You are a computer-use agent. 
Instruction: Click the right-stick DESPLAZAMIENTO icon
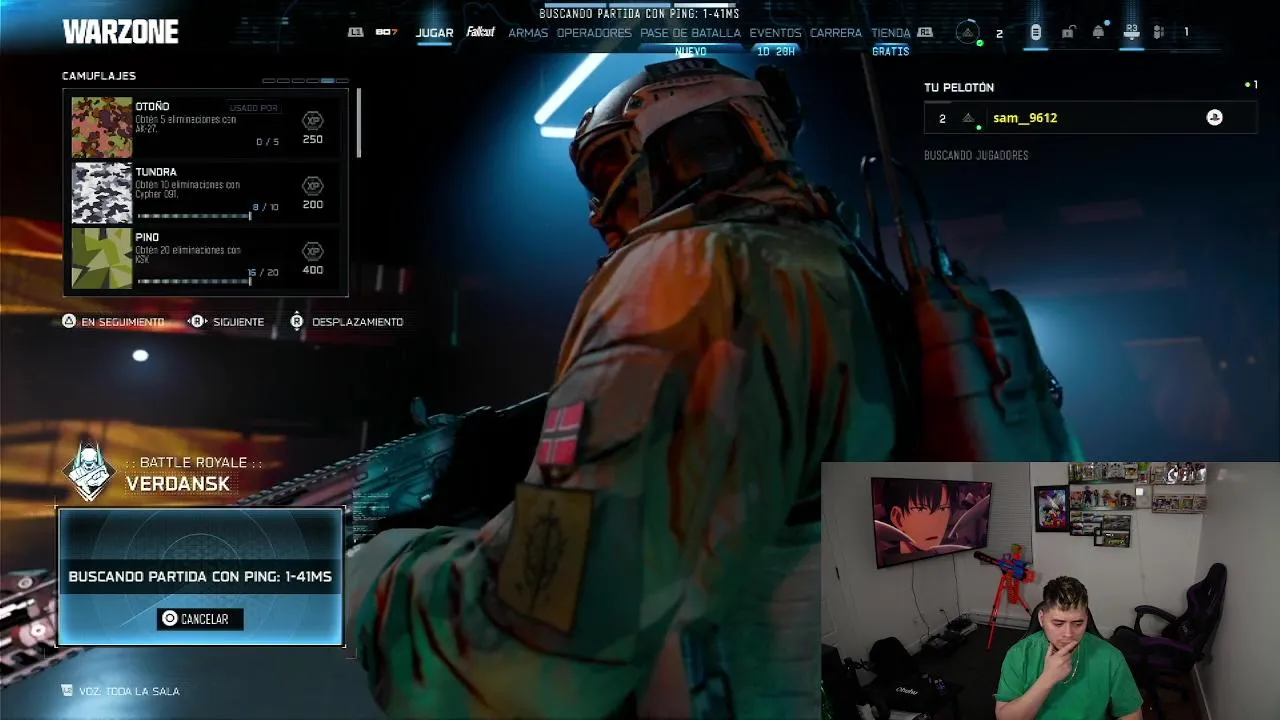click(x=296, y=321)
